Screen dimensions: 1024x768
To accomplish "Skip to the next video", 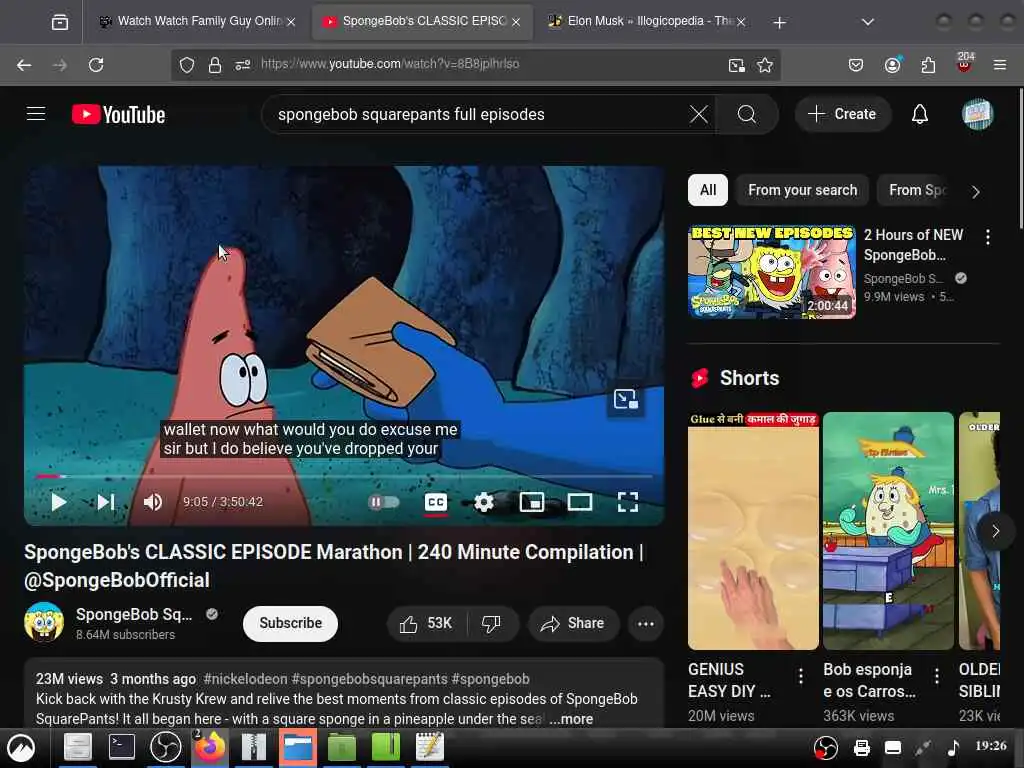I will [106, 502].
